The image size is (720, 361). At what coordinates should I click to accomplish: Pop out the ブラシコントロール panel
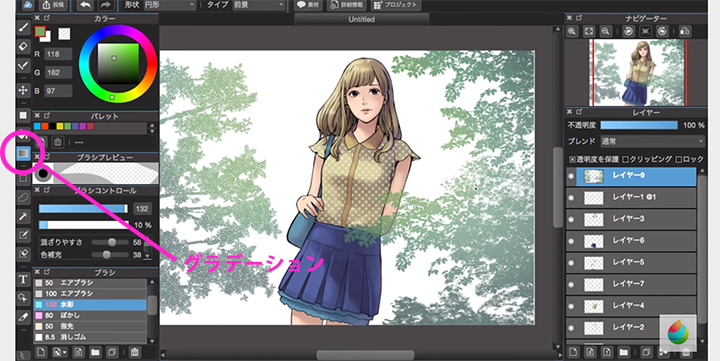pyautogui.click(x=46, y=190)
